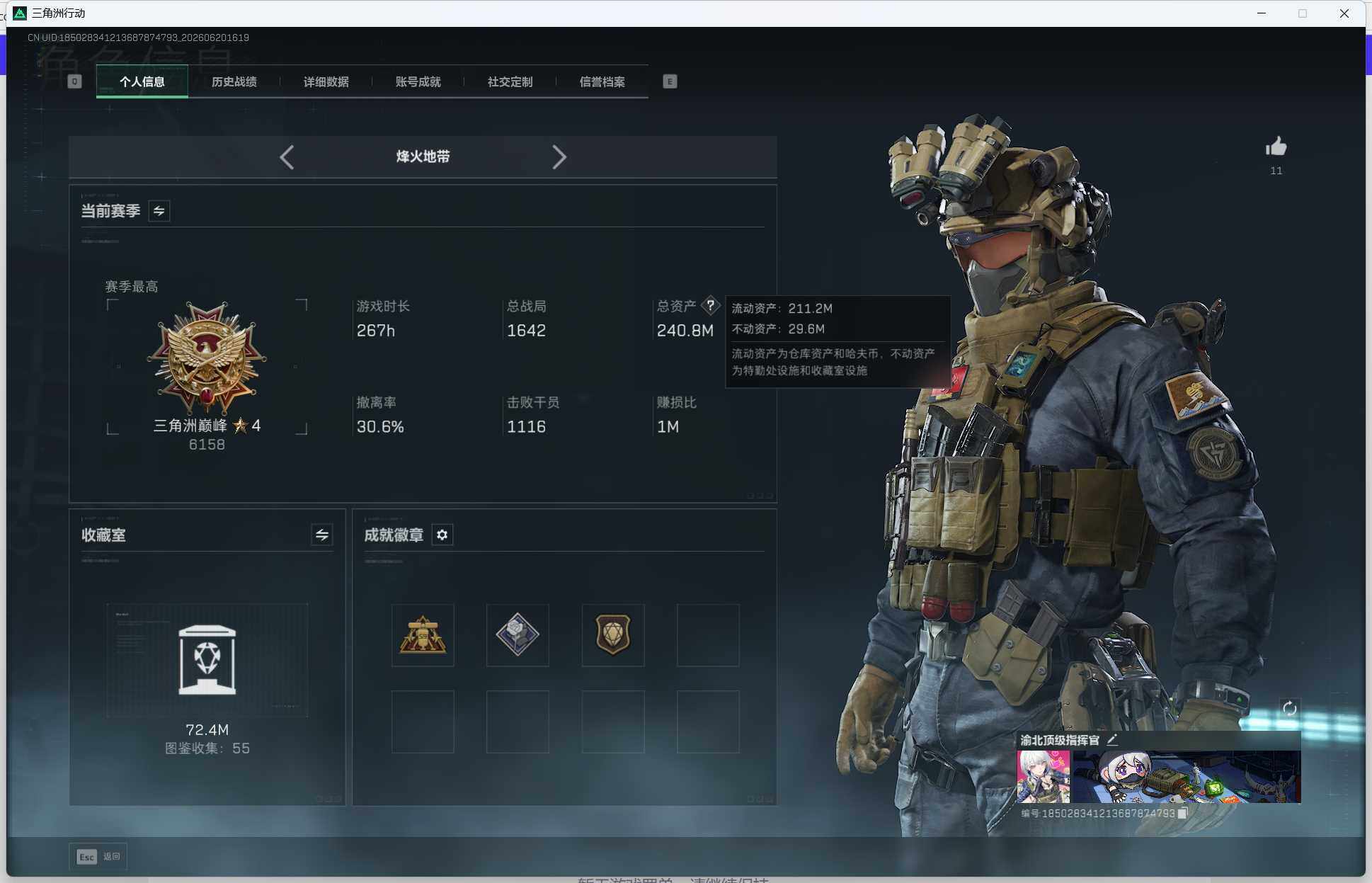Minimize the 三角洲行动 window

[1262, 13]
